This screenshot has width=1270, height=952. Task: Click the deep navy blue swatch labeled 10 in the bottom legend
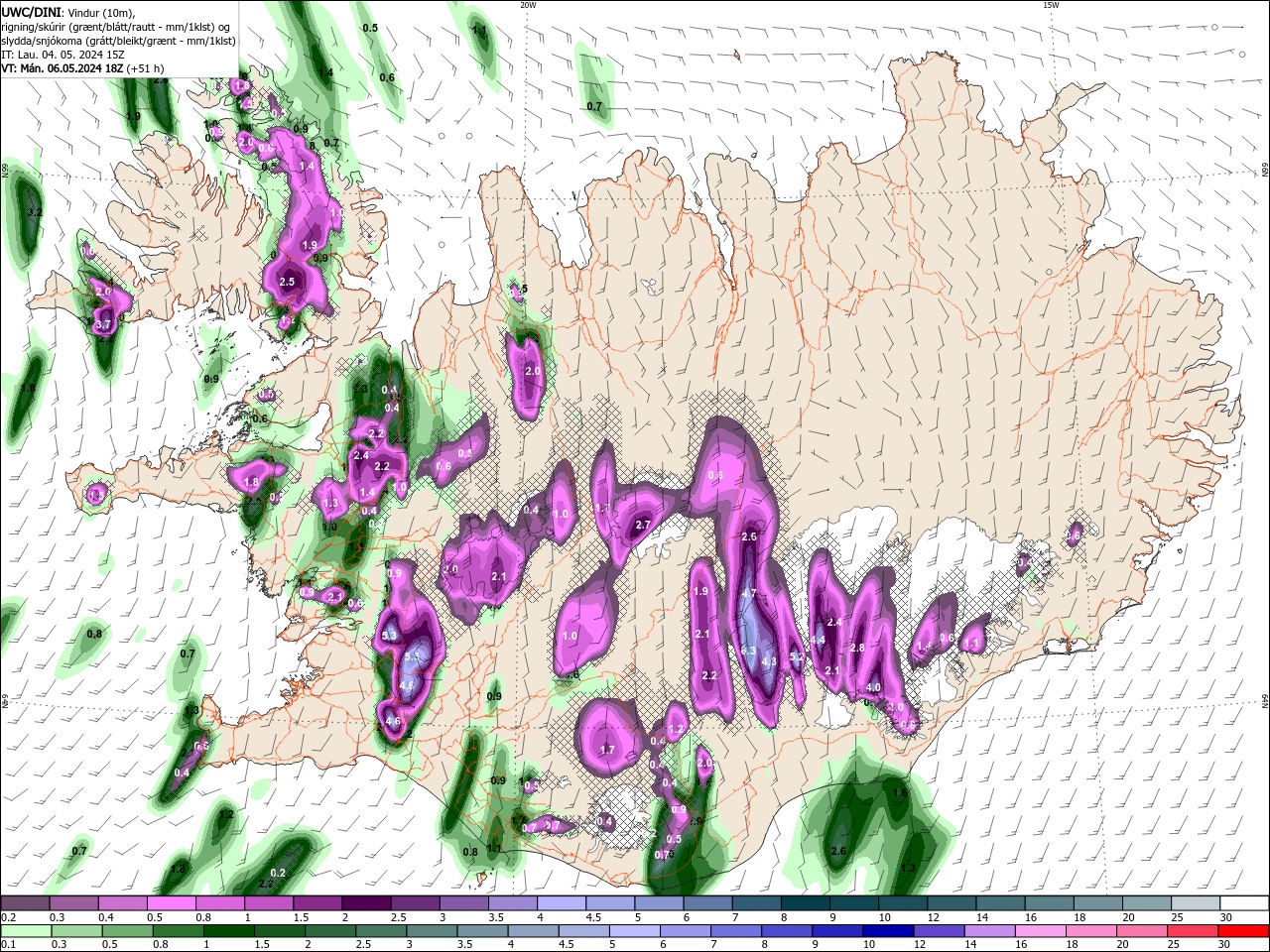(888, 931)
